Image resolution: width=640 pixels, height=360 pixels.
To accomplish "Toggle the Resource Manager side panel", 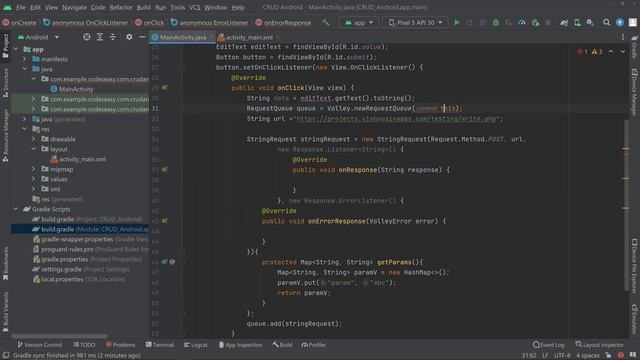I will tap(5, 136).
